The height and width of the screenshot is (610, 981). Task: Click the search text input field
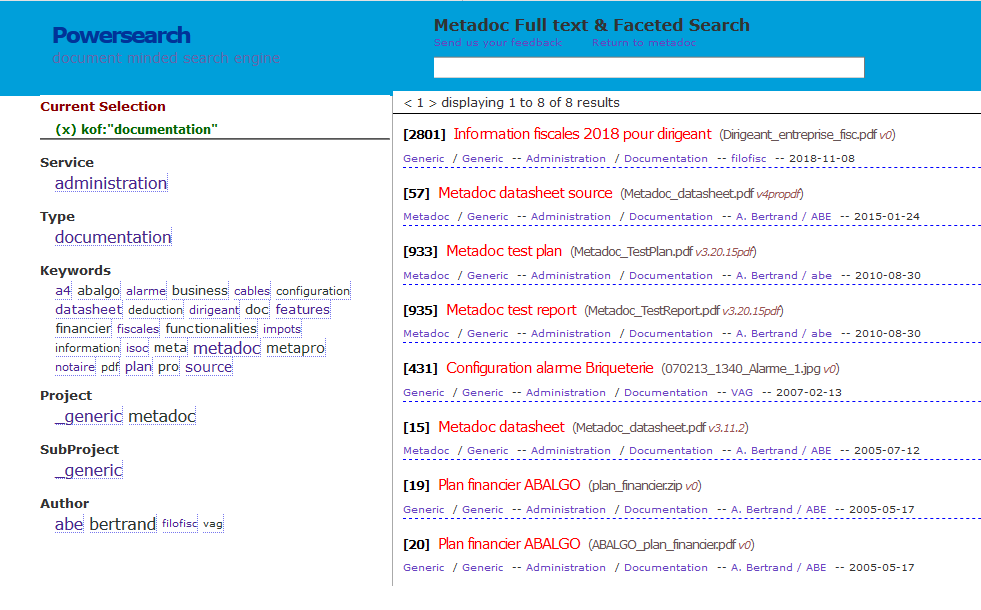[x=648, y=68]
